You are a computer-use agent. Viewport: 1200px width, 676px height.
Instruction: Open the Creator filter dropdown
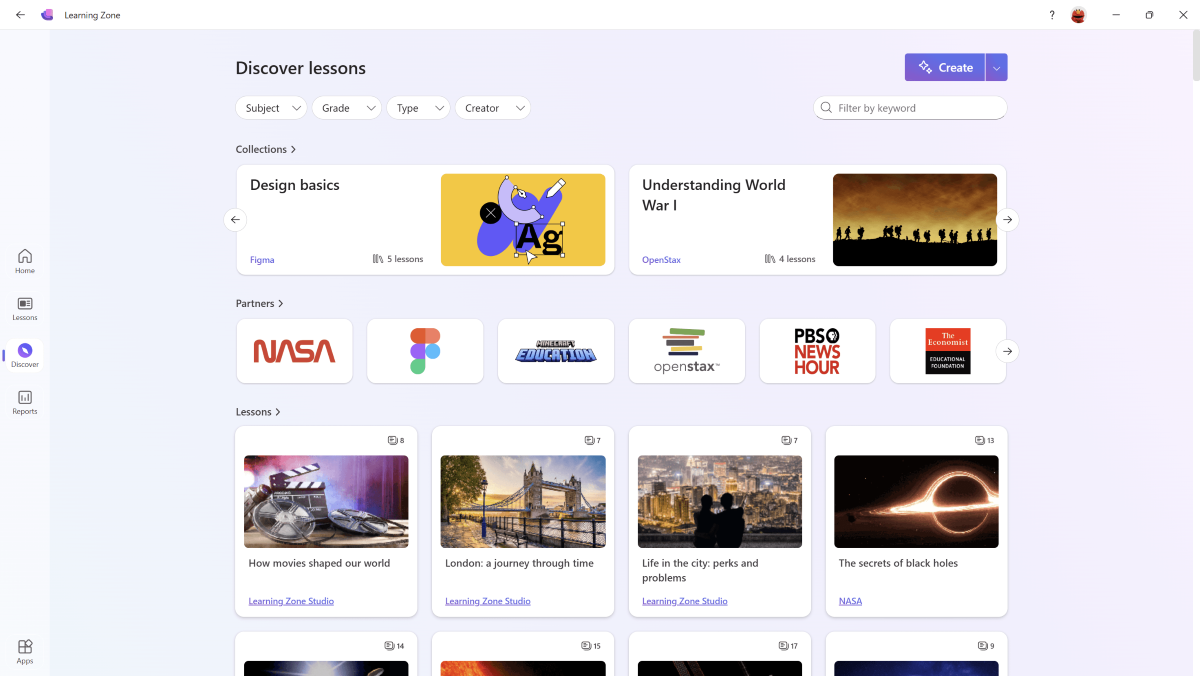492,108
